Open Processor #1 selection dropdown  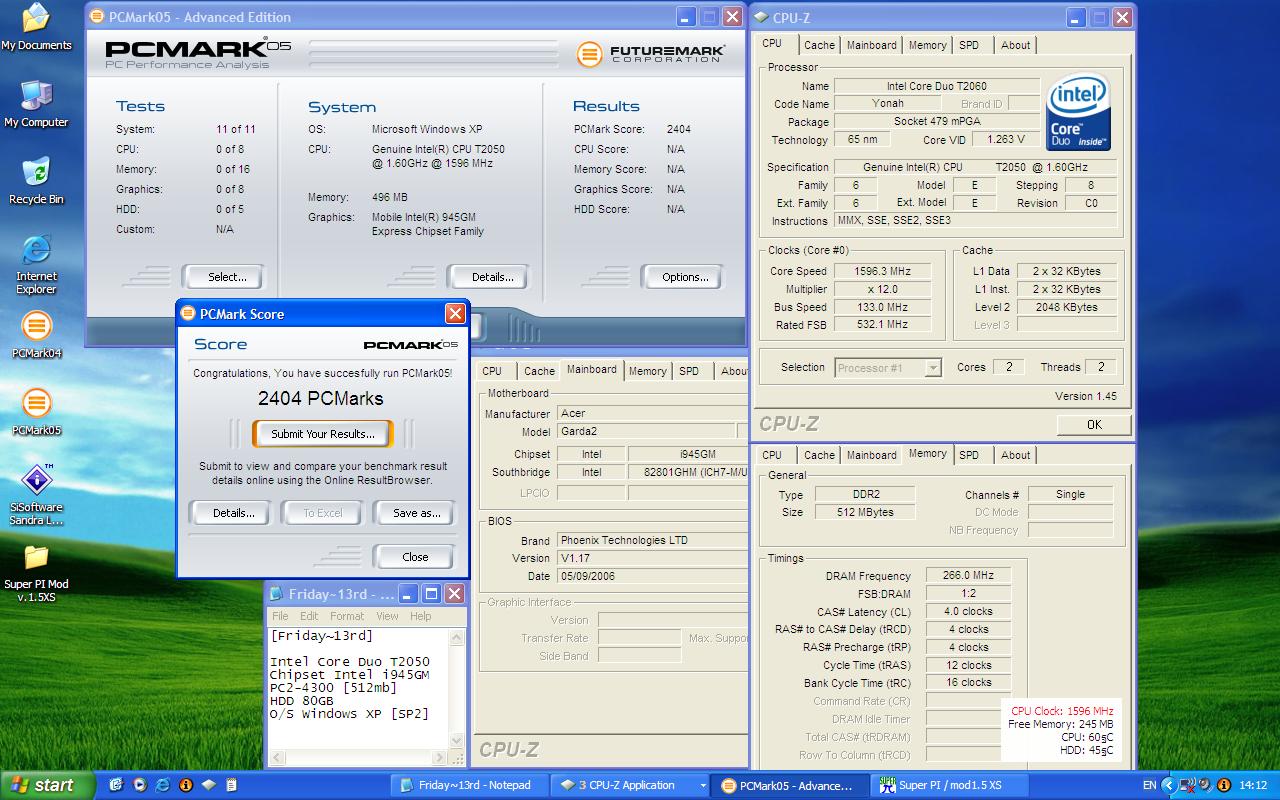(933, 368)
